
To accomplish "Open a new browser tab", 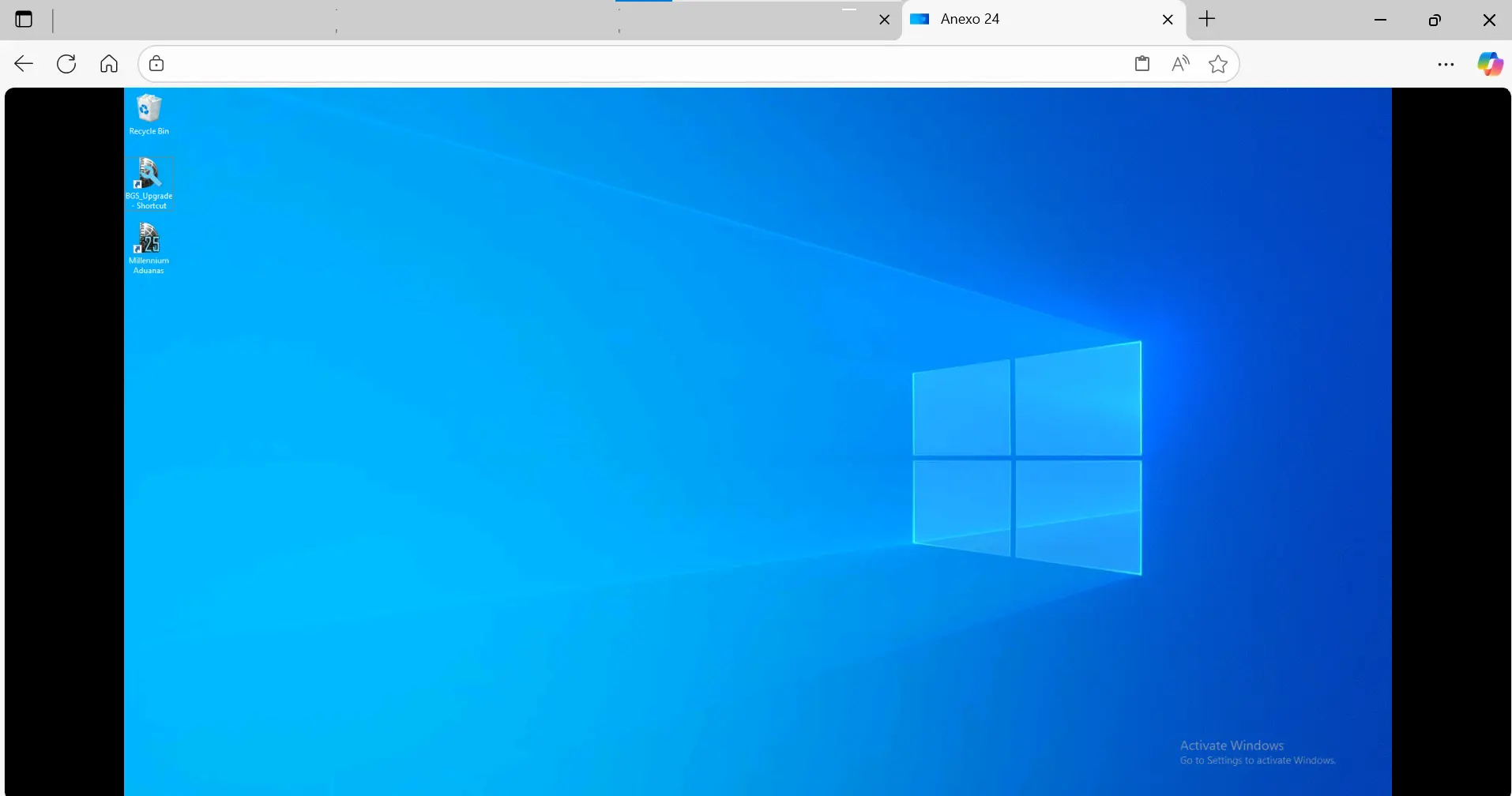I will point(1207,20).
